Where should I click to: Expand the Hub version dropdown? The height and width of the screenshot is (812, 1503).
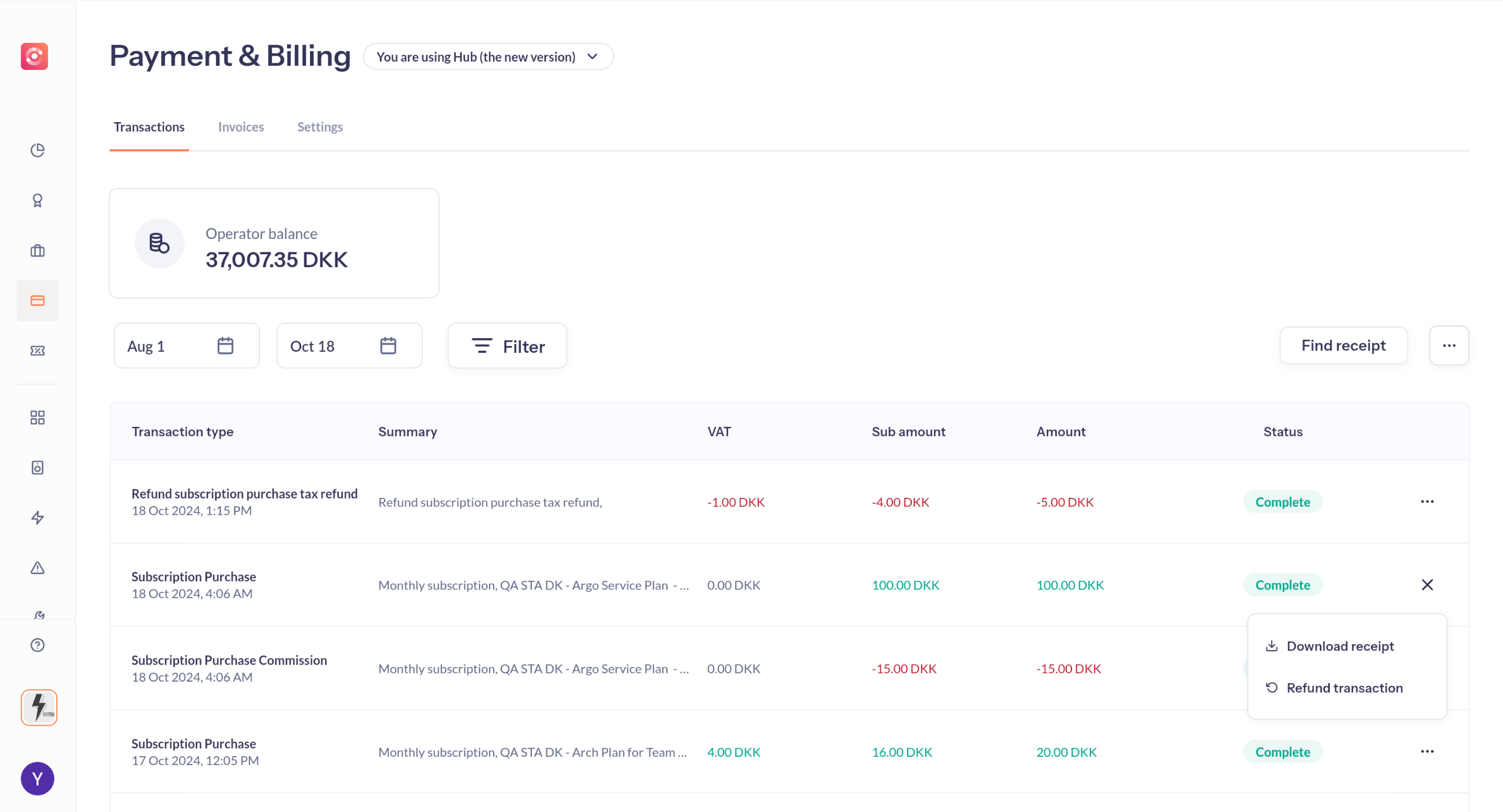point(488,57)
